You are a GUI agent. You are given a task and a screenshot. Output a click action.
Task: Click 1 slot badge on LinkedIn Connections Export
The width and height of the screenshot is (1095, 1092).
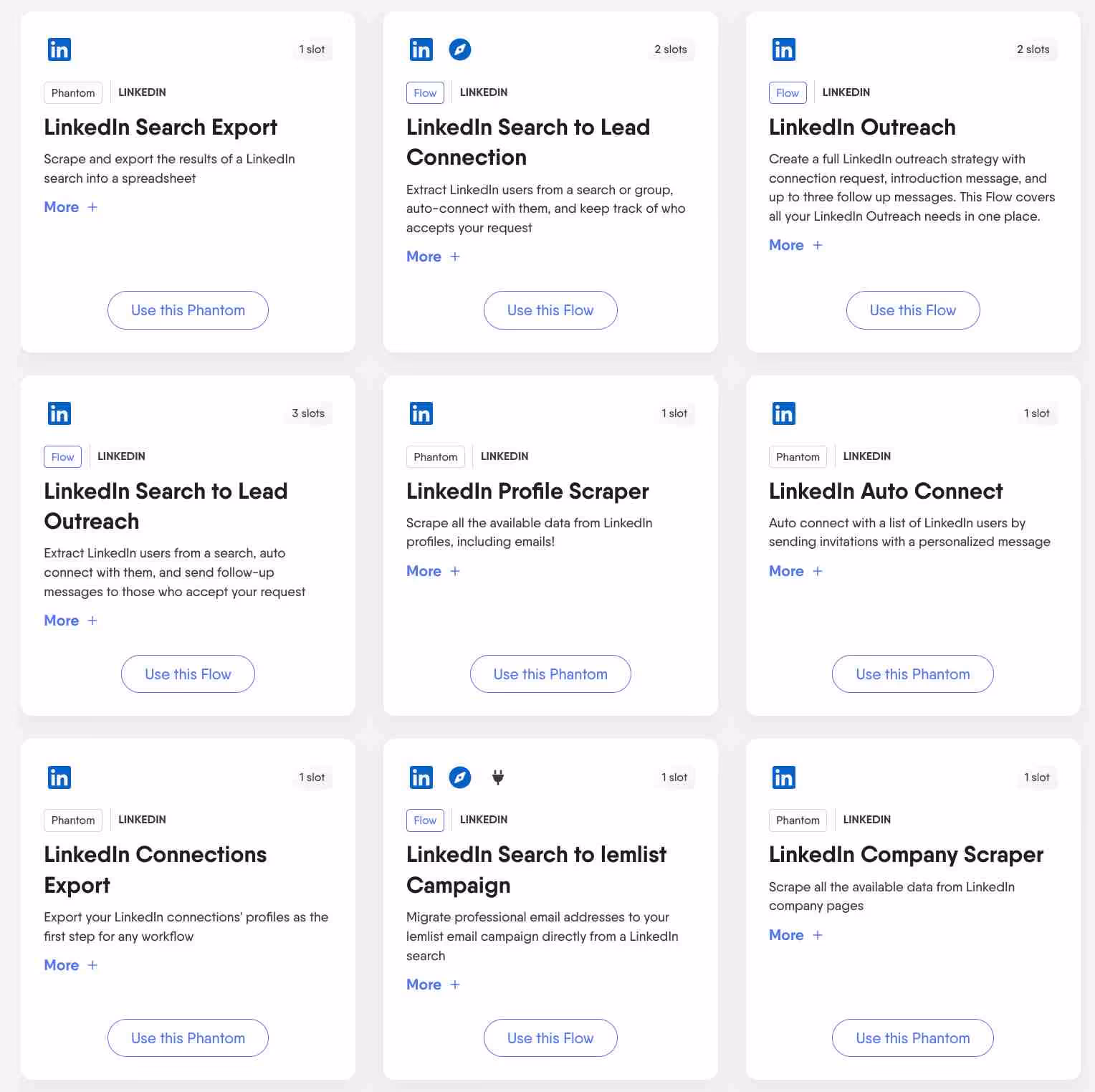tap(312, 777)
